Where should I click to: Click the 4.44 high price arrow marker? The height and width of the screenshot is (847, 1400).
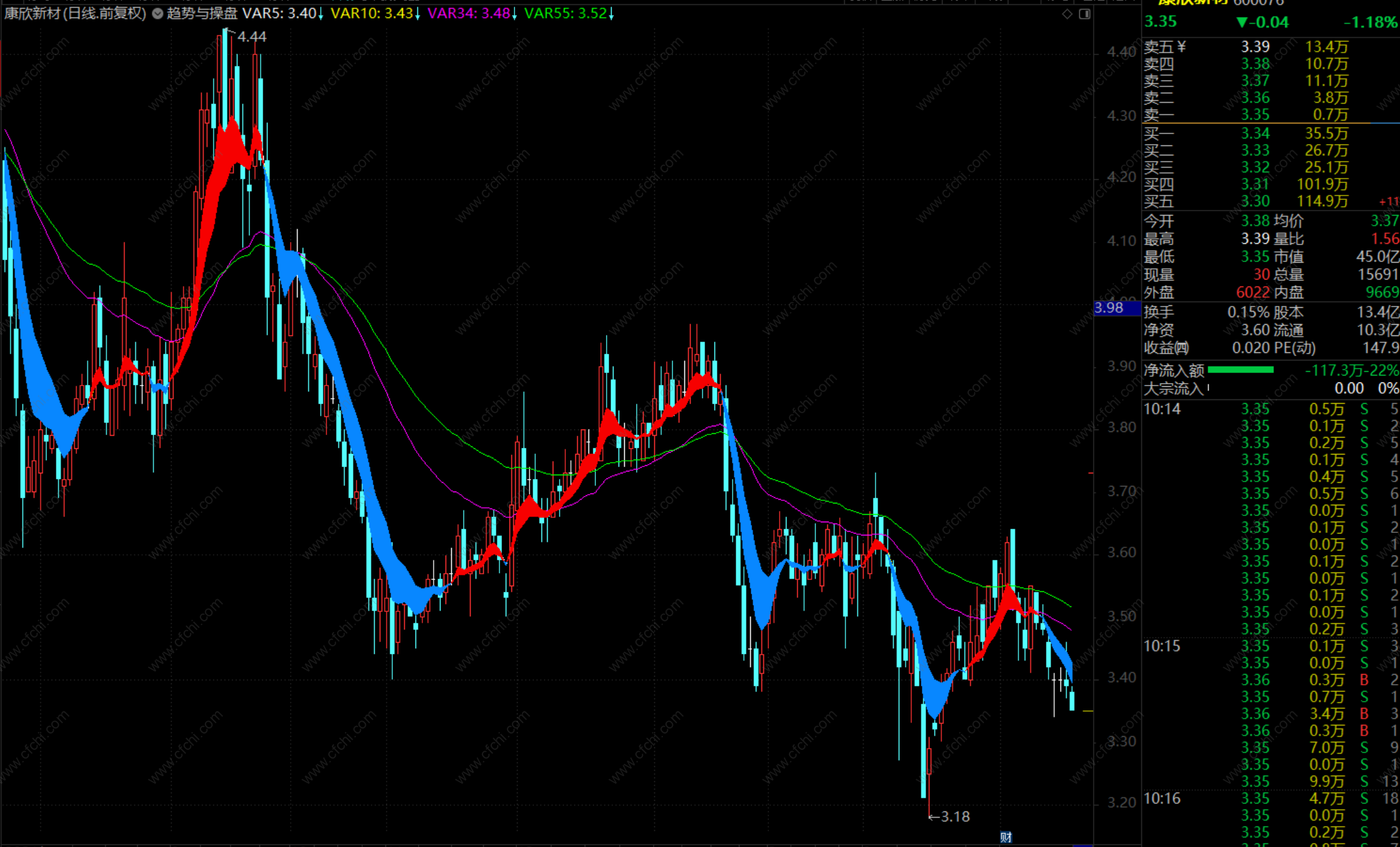click(251, 37)
